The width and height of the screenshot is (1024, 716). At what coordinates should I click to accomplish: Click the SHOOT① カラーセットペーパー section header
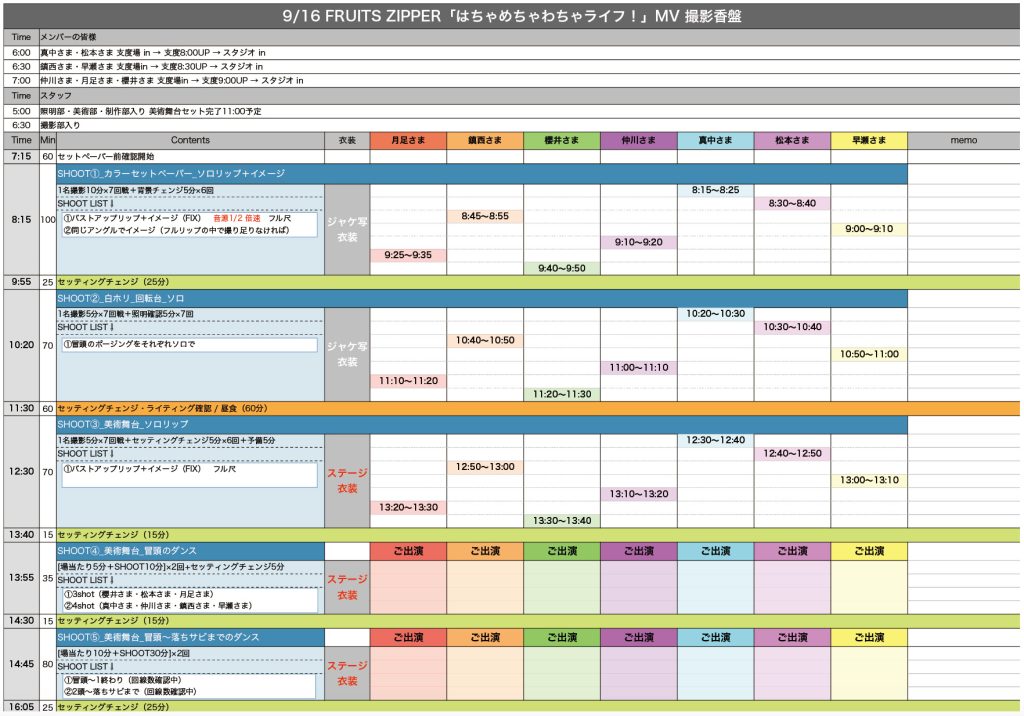coord(190,174)
